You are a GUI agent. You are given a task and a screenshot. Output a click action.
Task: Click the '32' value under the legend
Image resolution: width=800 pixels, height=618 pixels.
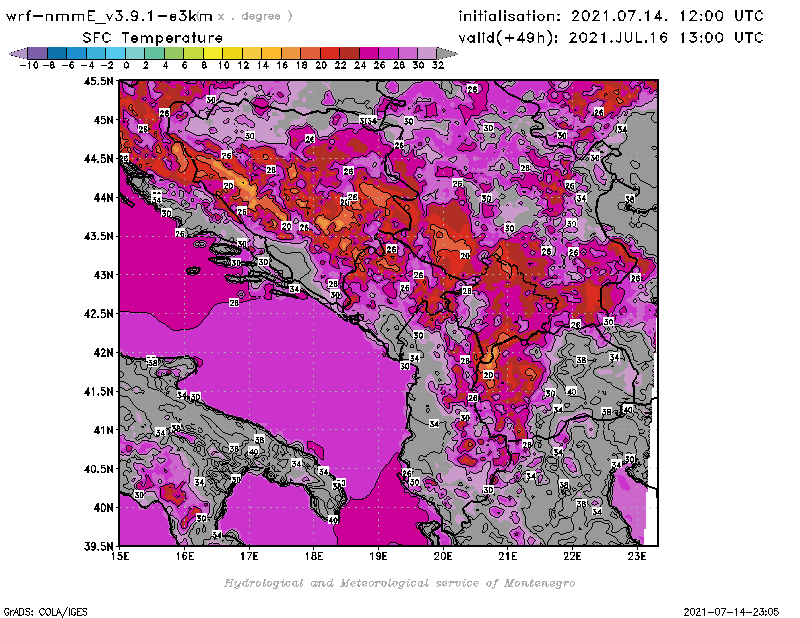(438, 65)
